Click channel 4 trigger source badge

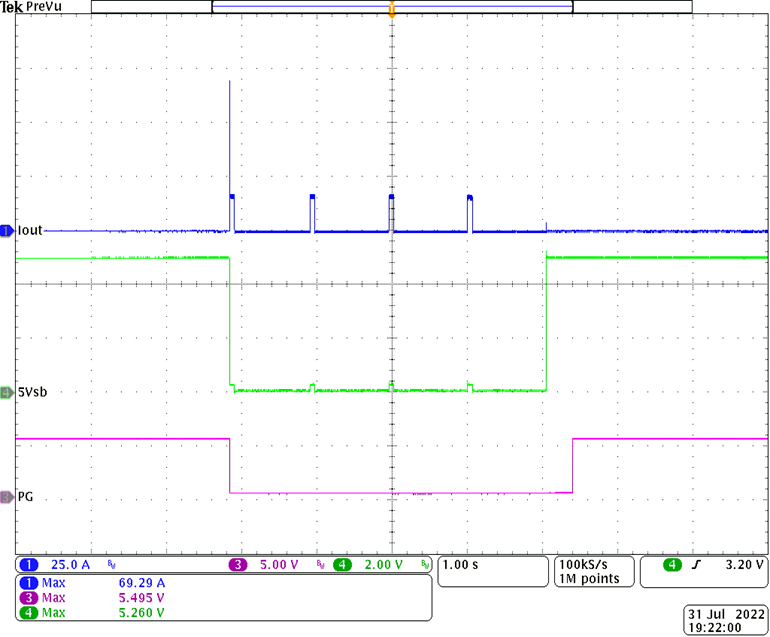pos(672,565)
